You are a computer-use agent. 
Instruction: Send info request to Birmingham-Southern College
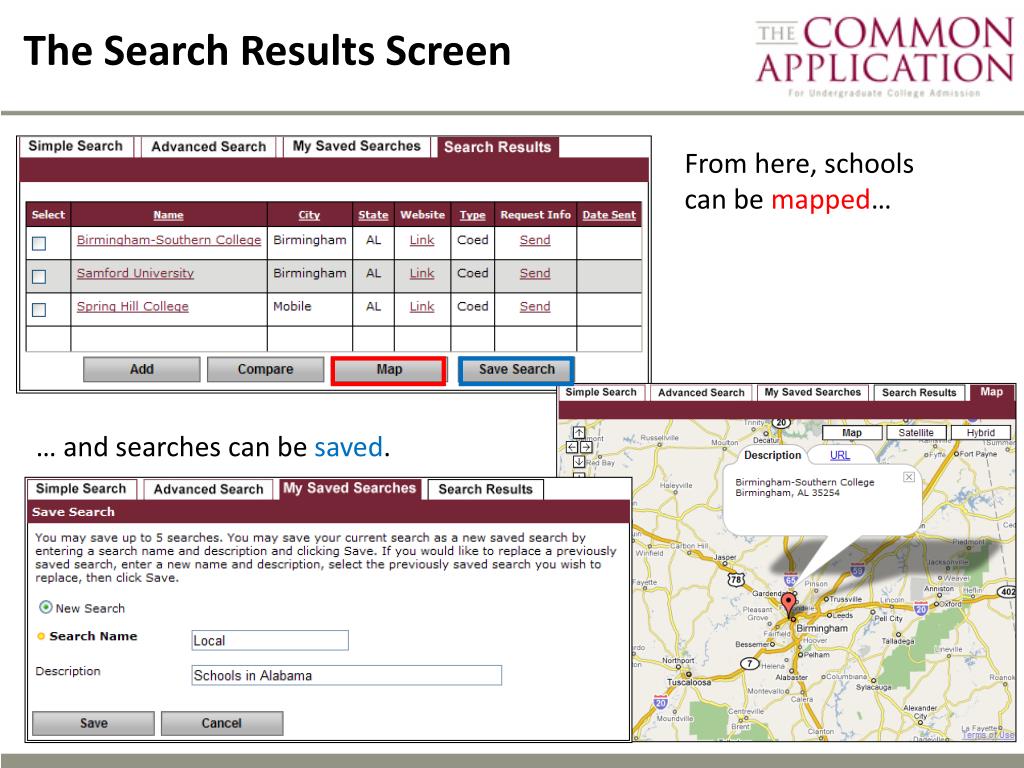click(535, 240)
